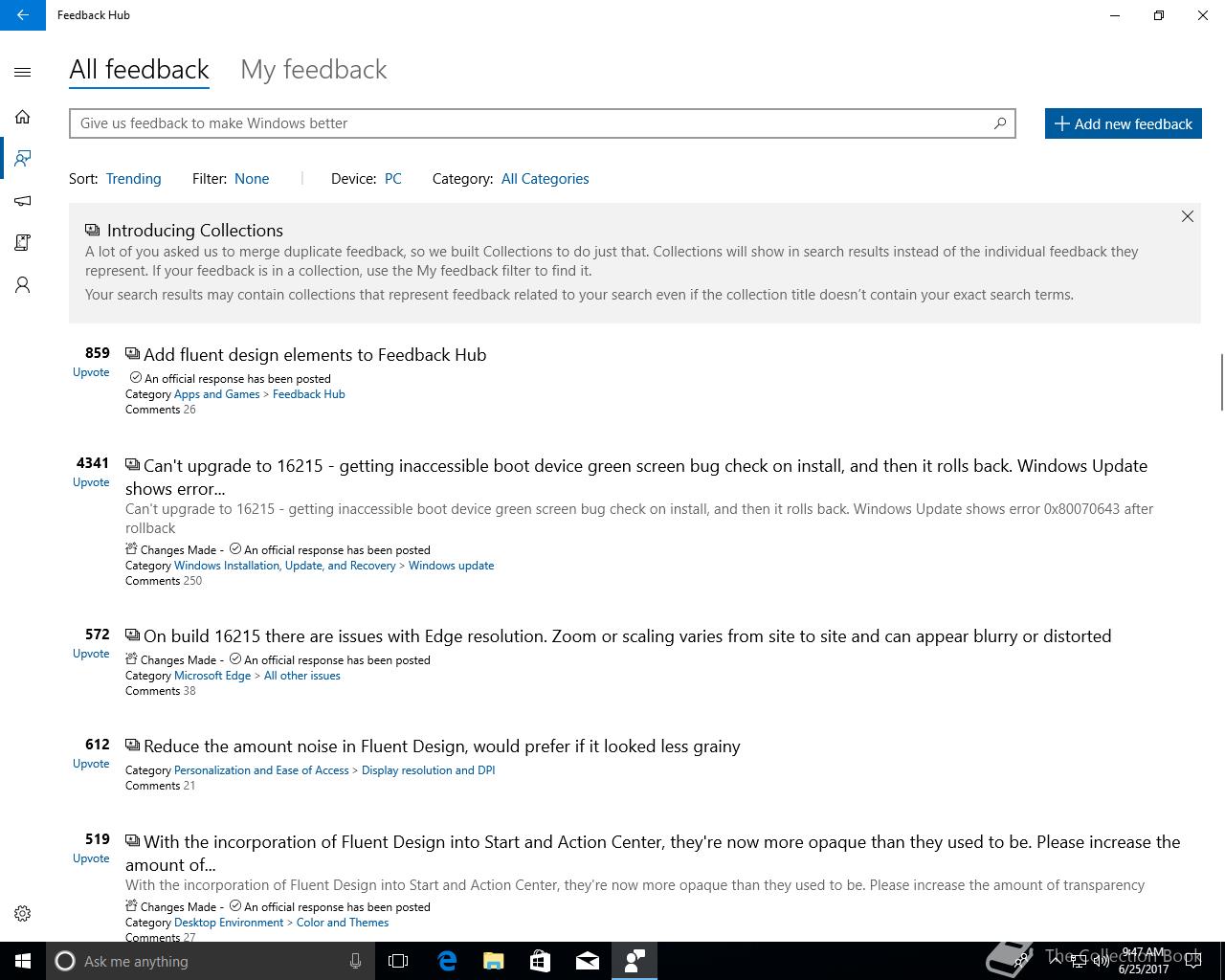Click collection icon beside Can't upgrade feedback

coord(132,465)
